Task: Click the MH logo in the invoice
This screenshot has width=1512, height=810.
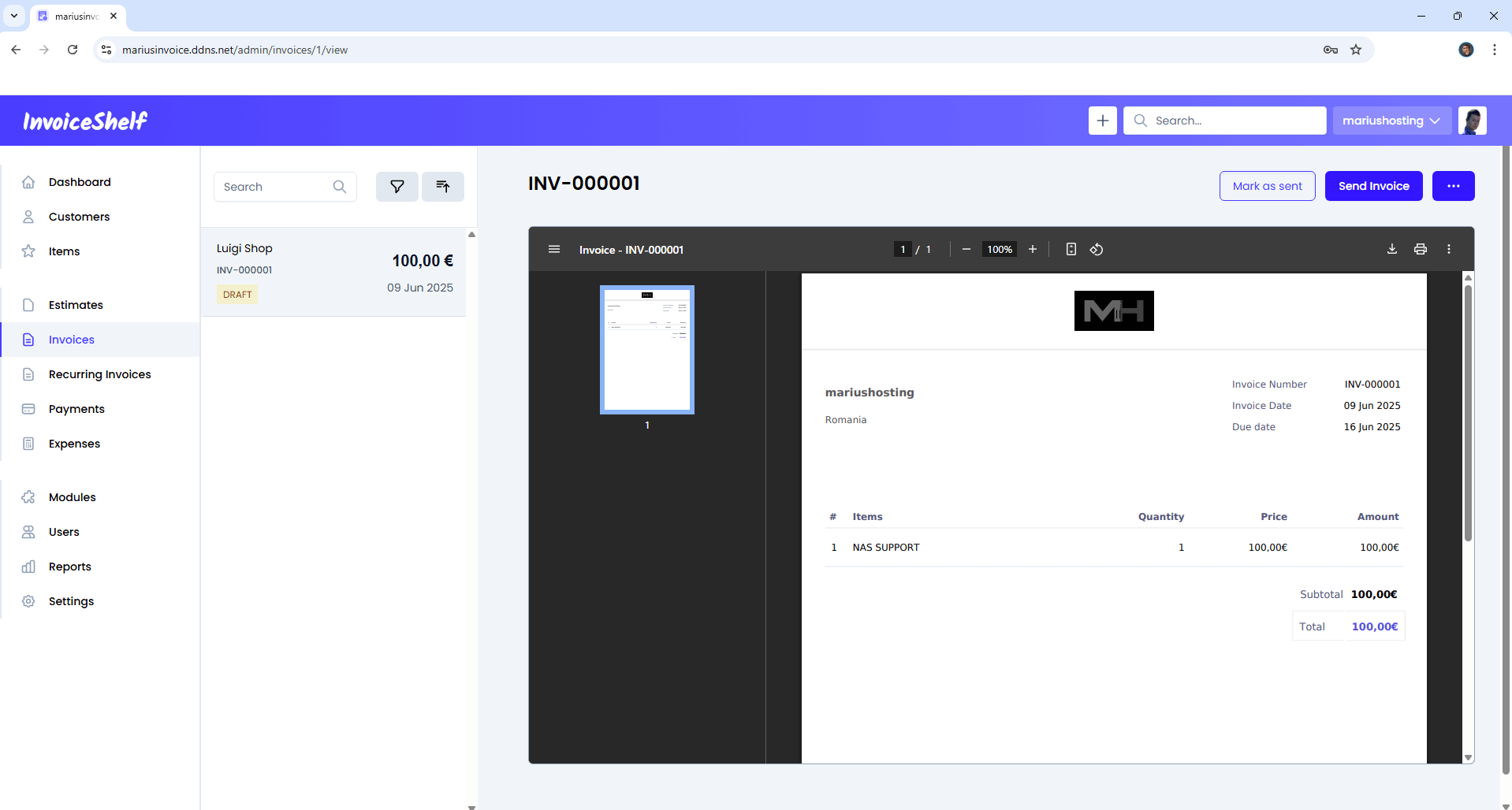Action: click(1114, 310)
